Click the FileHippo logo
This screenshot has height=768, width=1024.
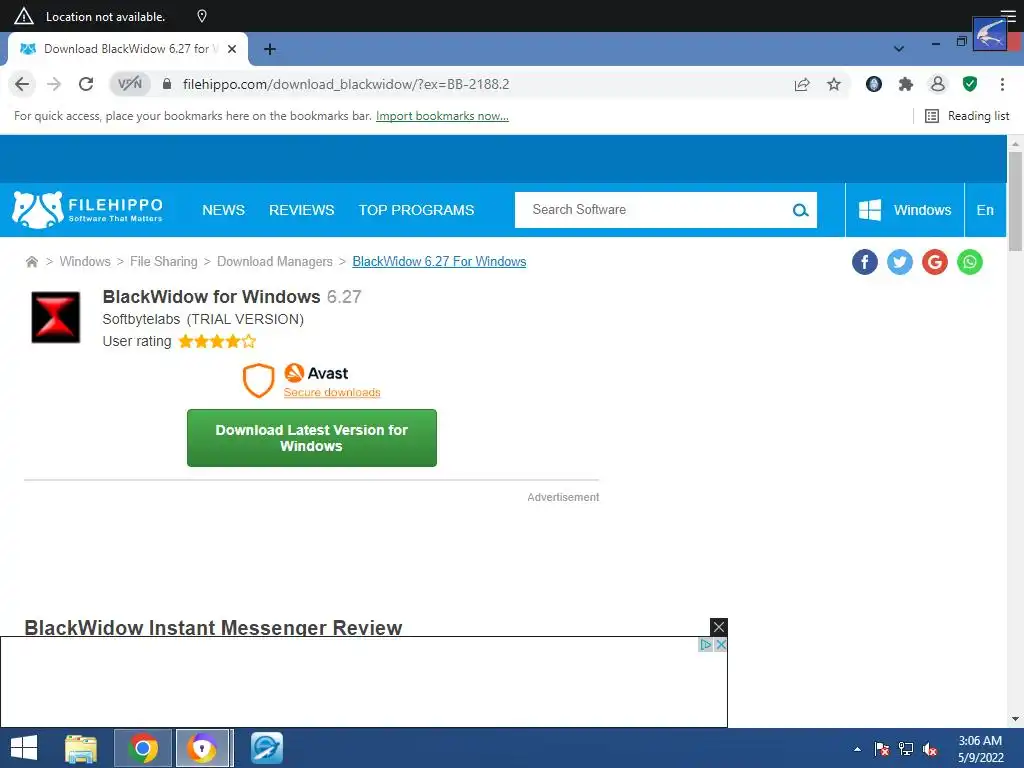pos(87,210)
